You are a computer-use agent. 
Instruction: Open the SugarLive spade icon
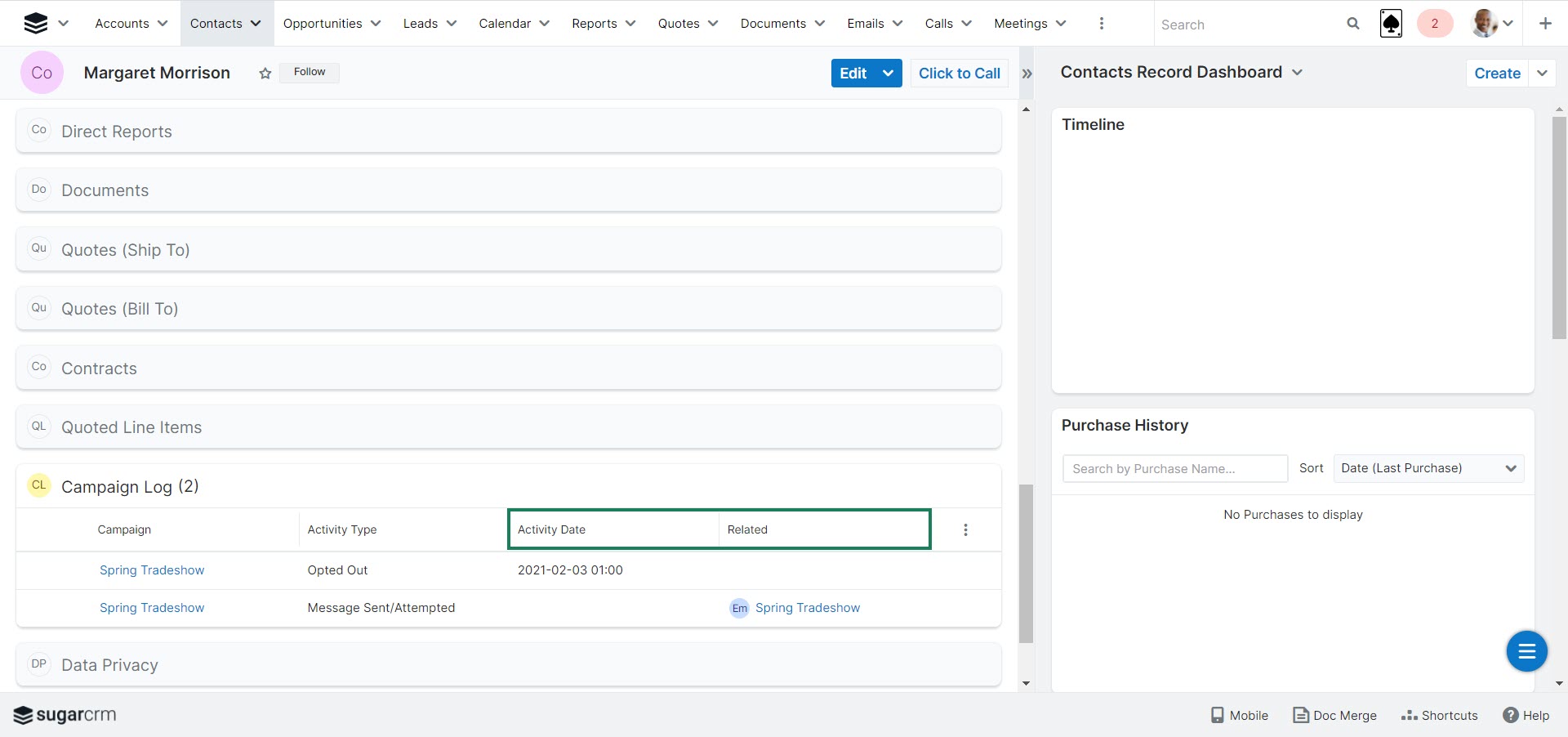pos(1391,24)
